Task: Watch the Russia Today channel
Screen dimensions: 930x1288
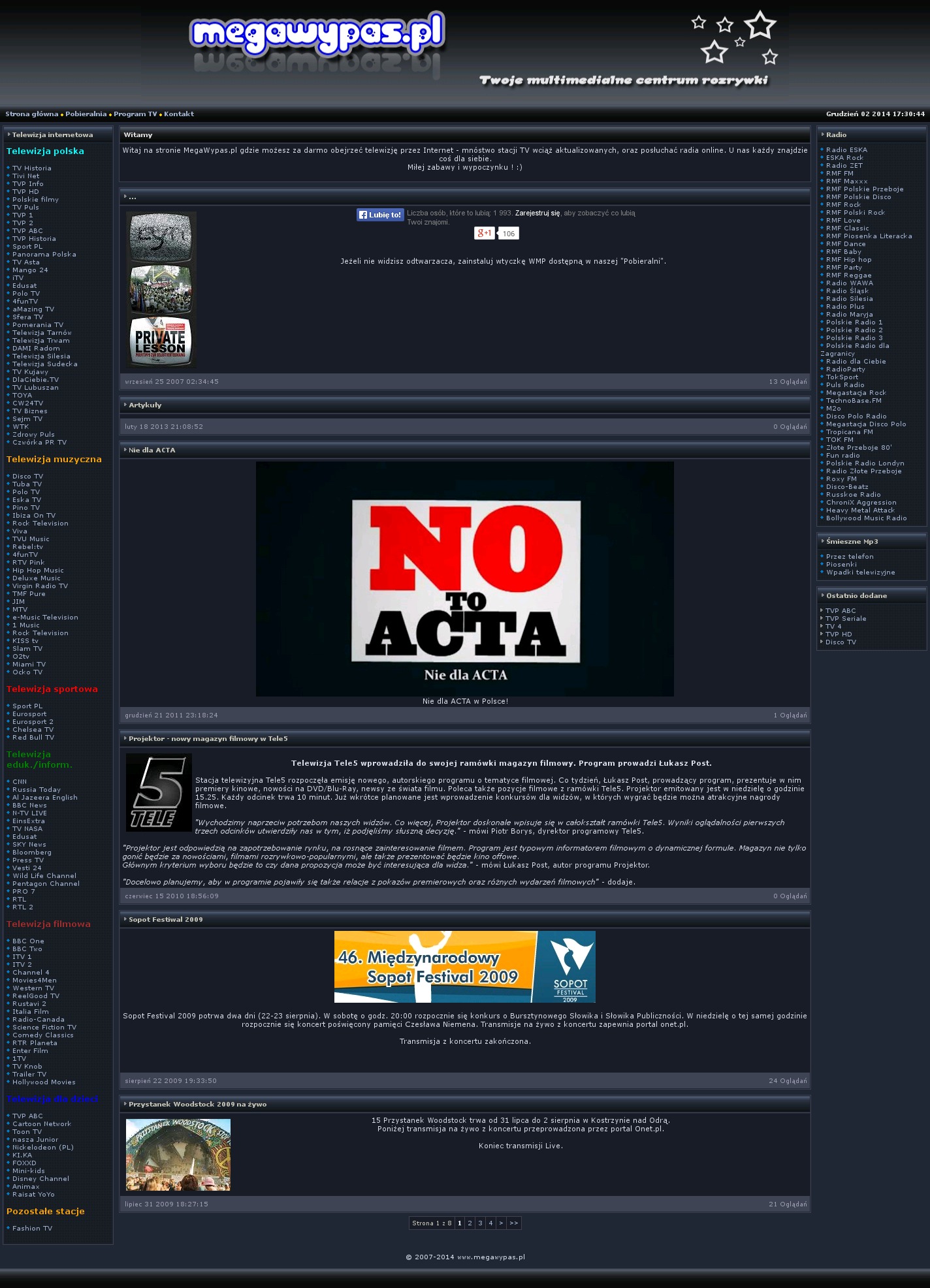Action: pos(37,790)
